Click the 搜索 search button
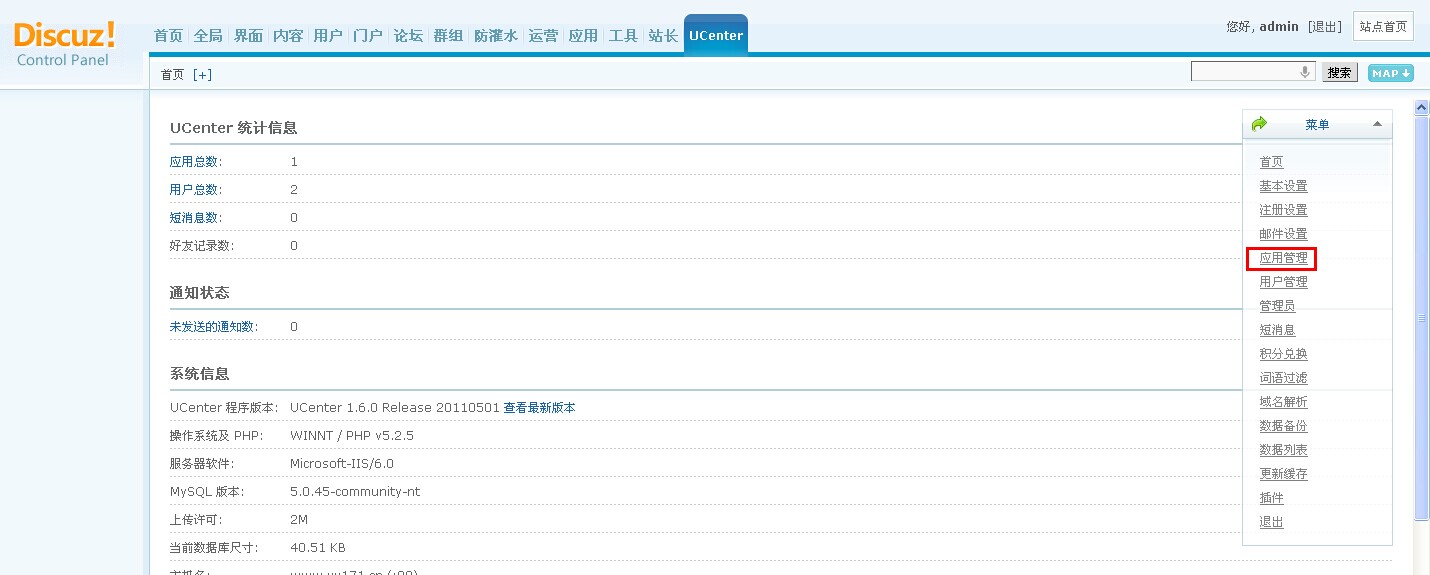1430x575 pixels. 1340,73
